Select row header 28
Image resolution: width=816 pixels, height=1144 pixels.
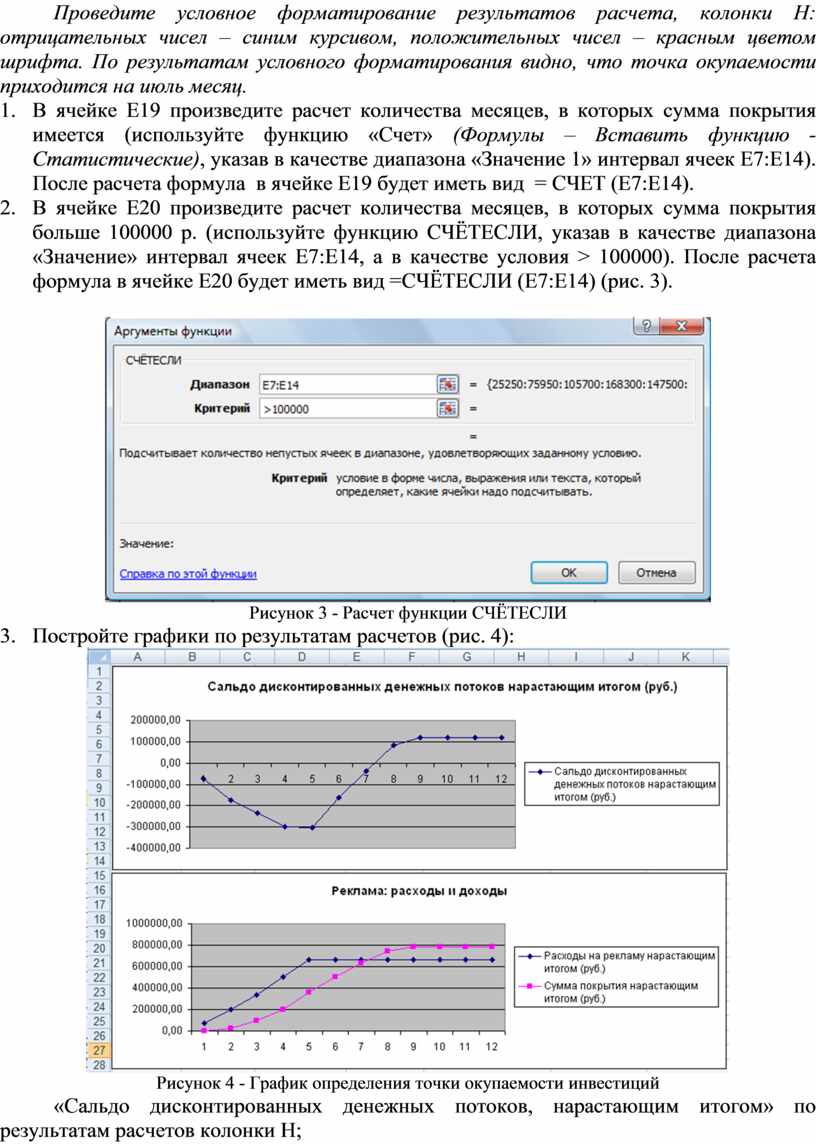tap(99, 1064)
